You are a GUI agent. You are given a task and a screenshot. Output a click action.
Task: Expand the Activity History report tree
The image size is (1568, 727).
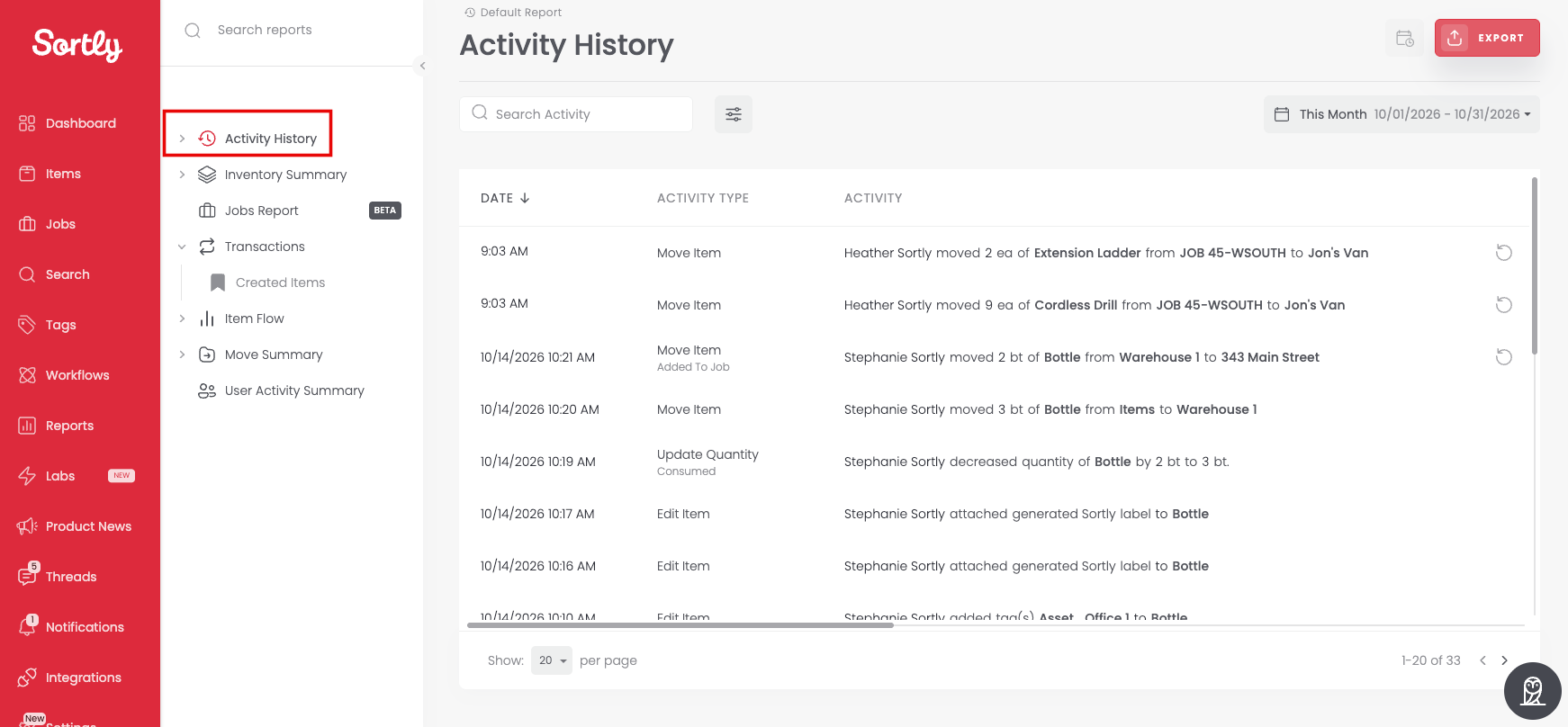click(182, 139)
